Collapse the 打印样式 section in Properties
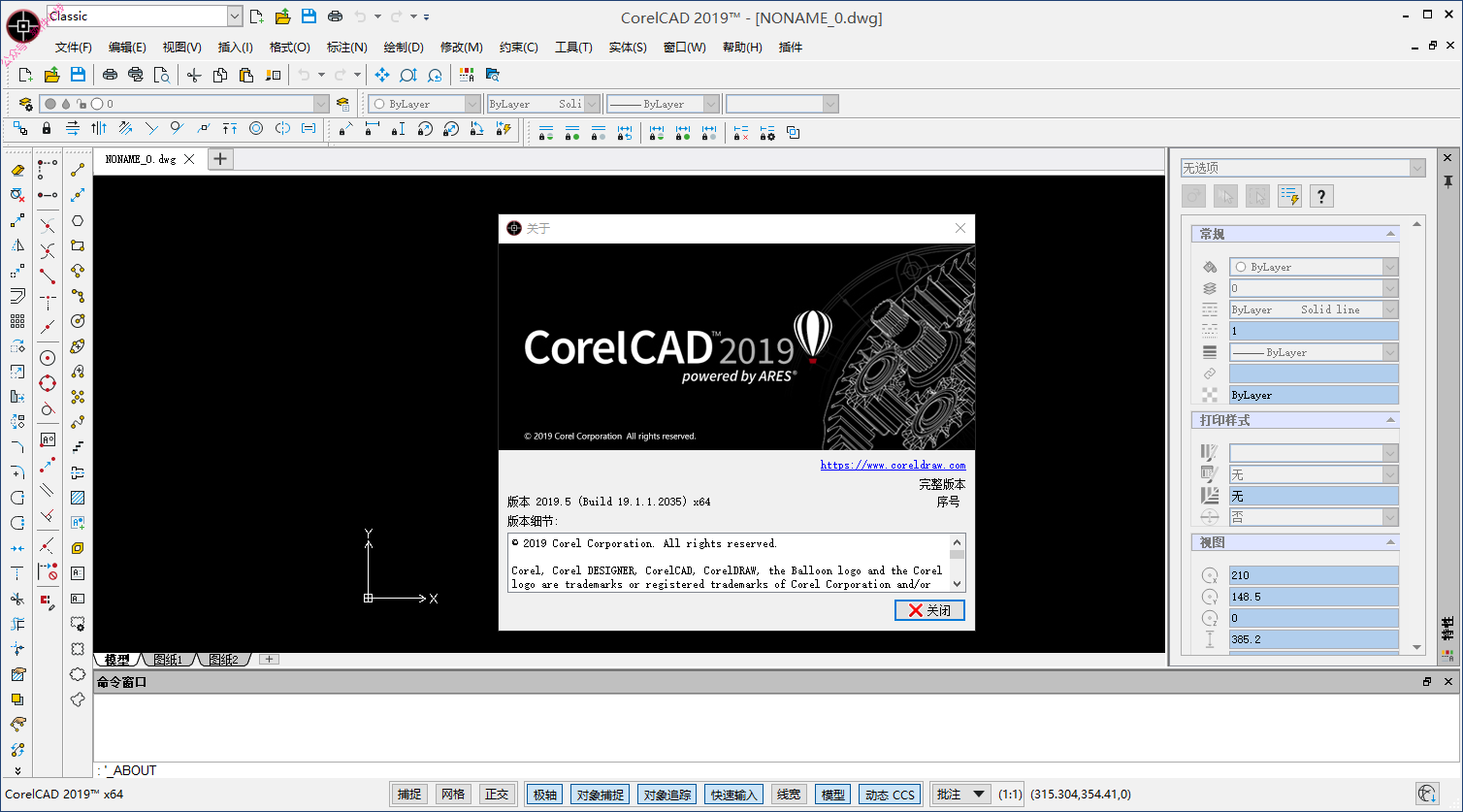This screenshot has height=812, width=1463. (x=1391, y=420)
